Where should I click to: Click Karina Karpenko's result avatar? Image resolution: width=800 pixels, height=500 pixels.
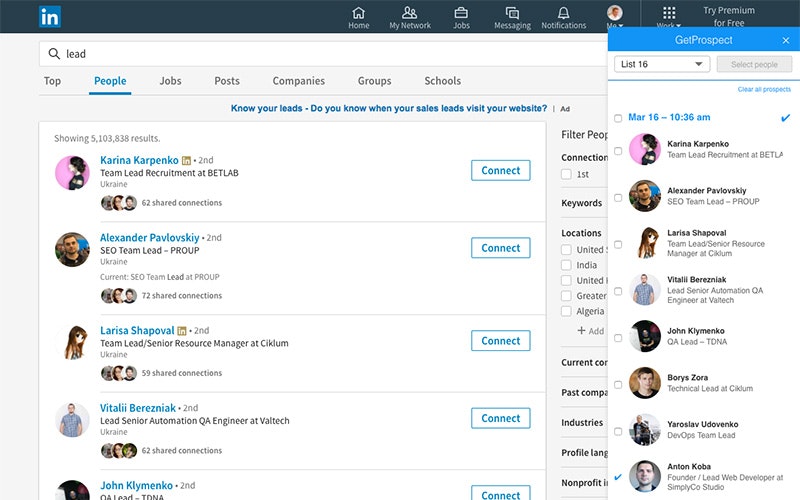[72, 173]
